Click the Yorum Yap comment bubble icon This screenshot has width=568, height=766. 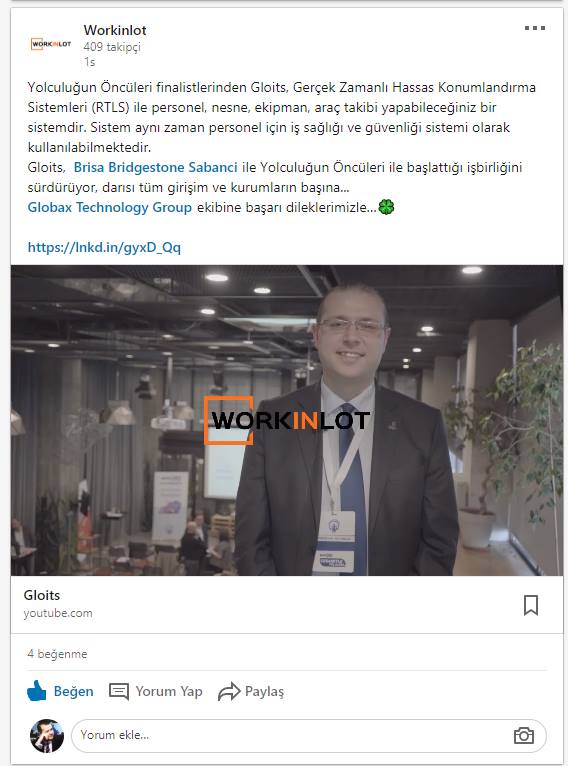click(119, 692)
